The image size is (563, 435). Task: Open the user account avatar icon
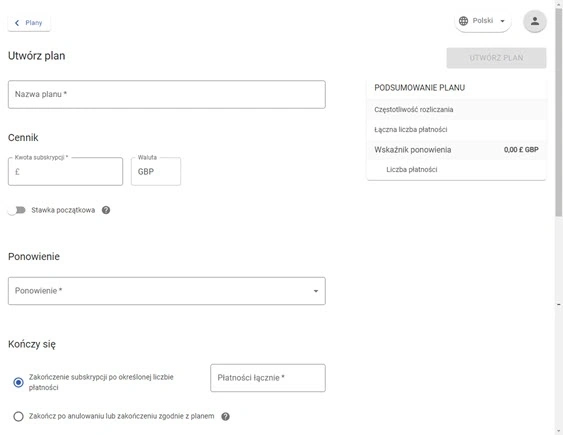[535, 21]
